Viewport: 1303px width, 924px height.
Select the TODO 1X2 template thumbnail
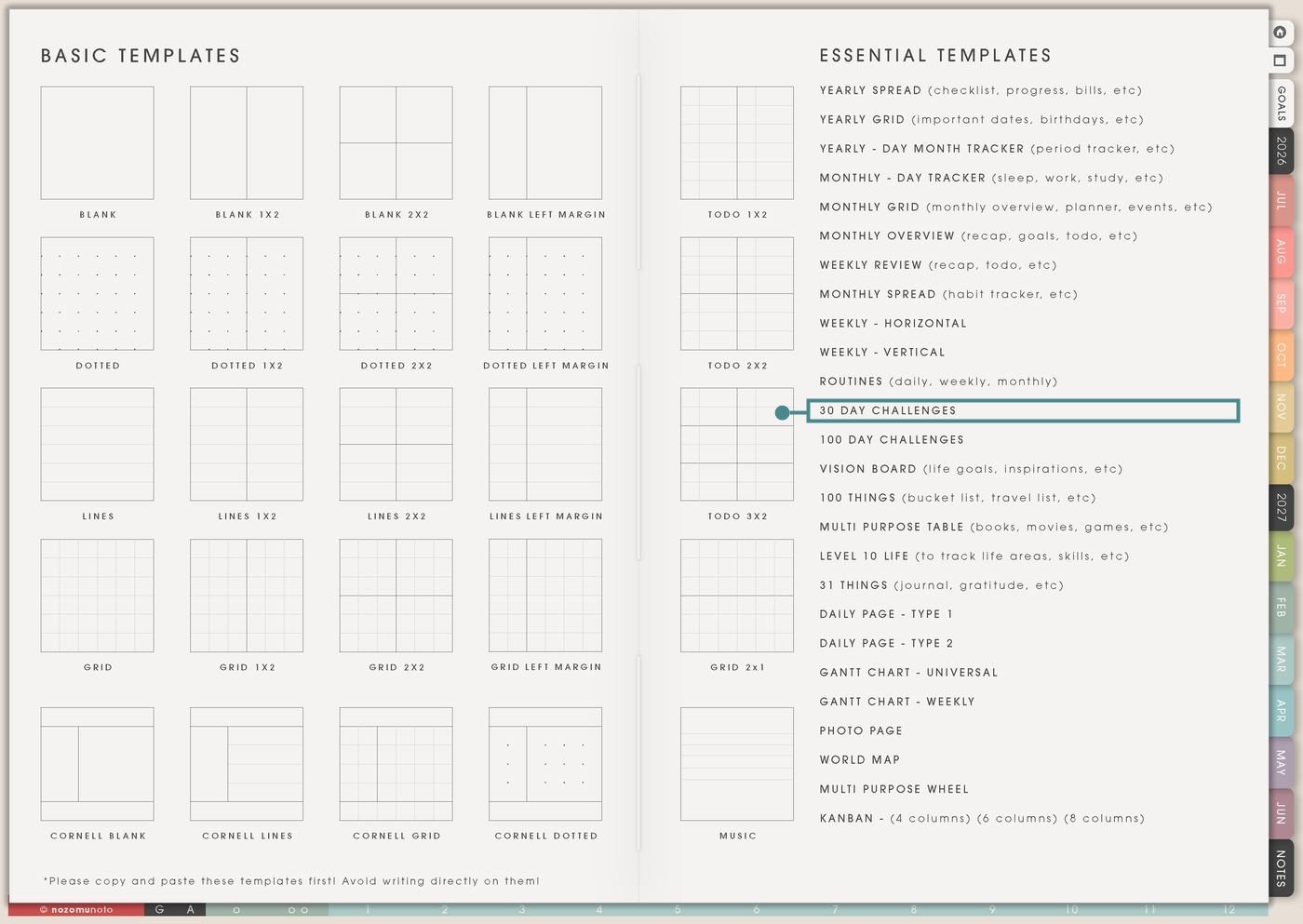pos(737,143)
